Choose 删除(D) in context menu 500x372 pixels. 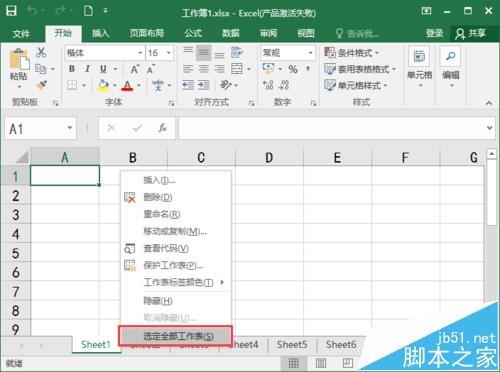pos(176,197)
